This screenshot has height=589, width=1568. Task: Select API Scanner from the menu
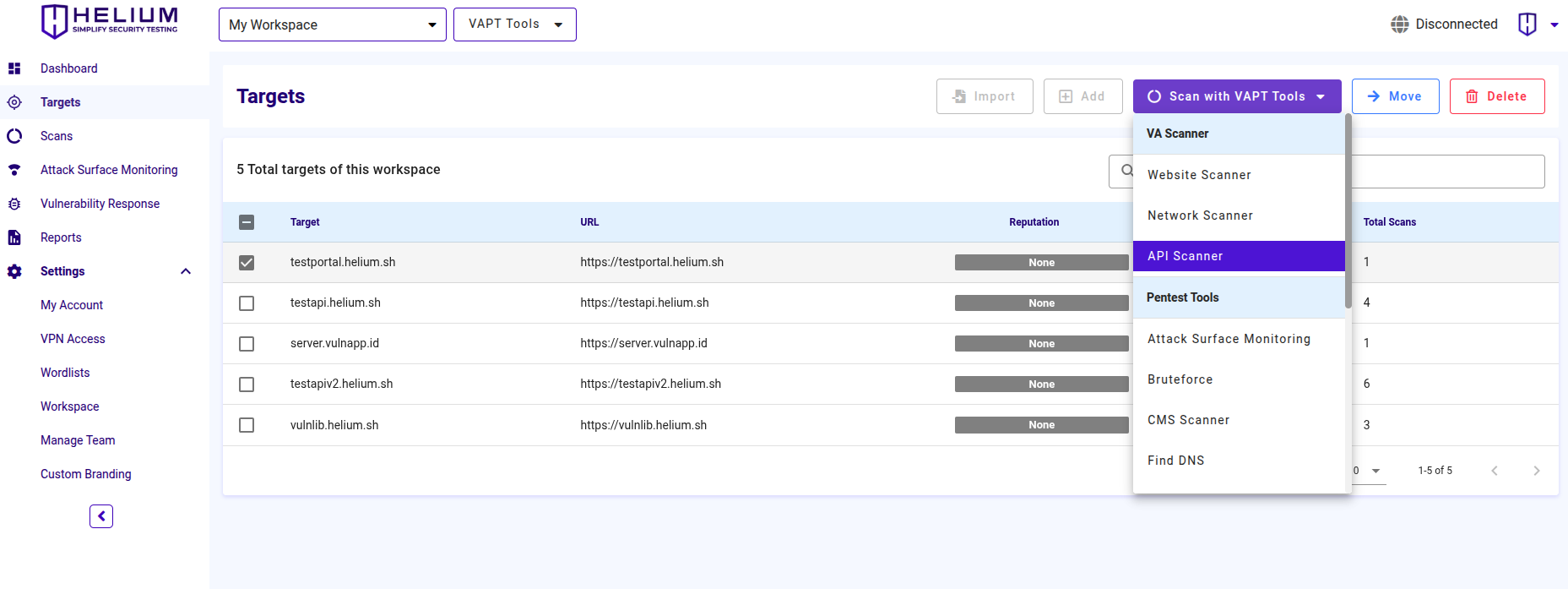coord(1239,256)
